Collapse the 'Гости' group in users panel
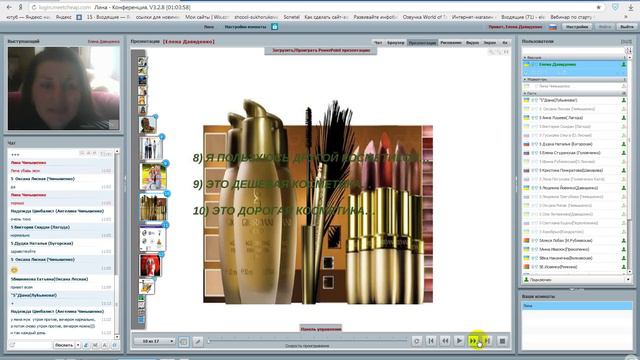Viewport: 640px width, 360px height. [x=525, y=93]
